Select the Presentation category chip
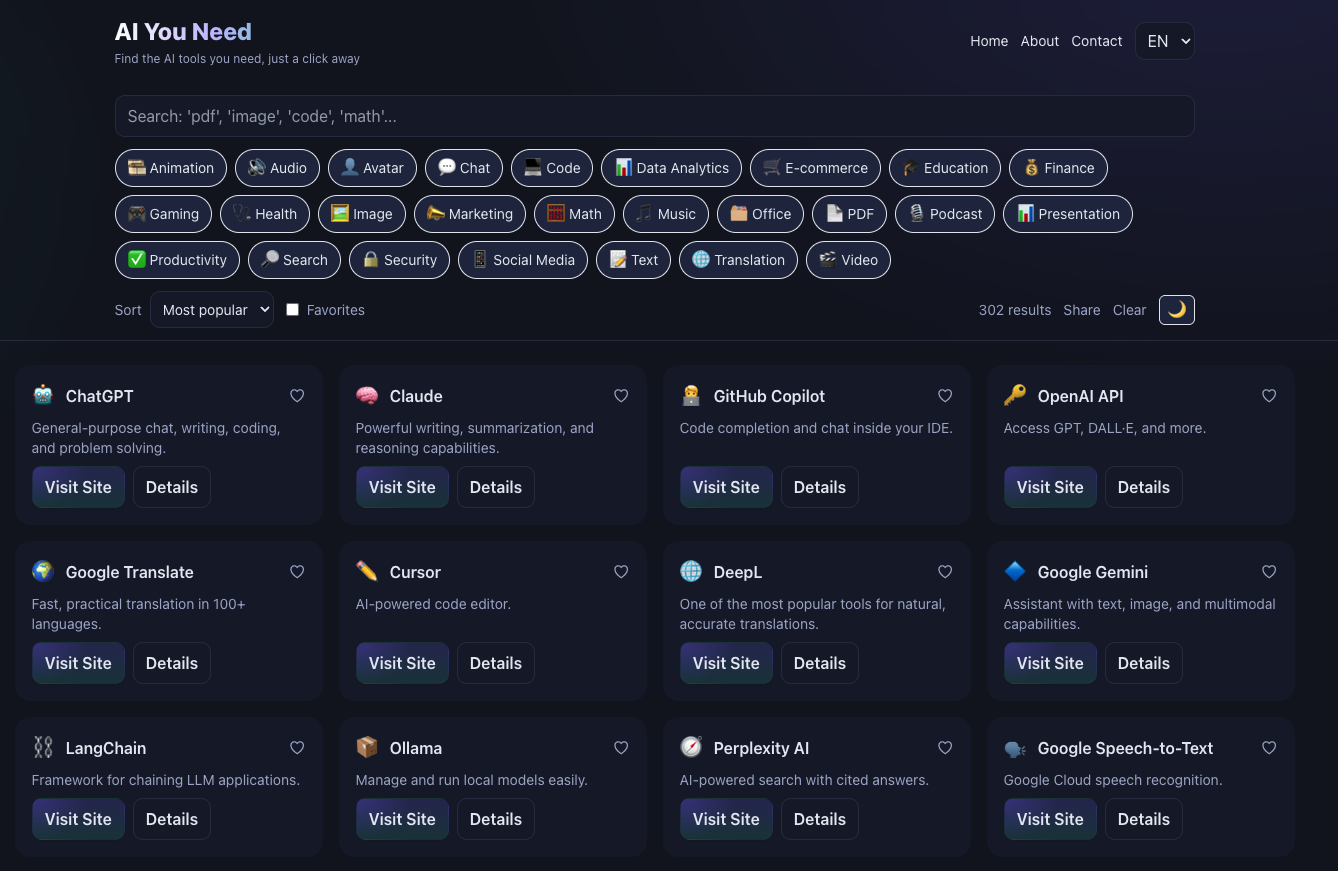1338x871 pixels. pos(1068,214)
